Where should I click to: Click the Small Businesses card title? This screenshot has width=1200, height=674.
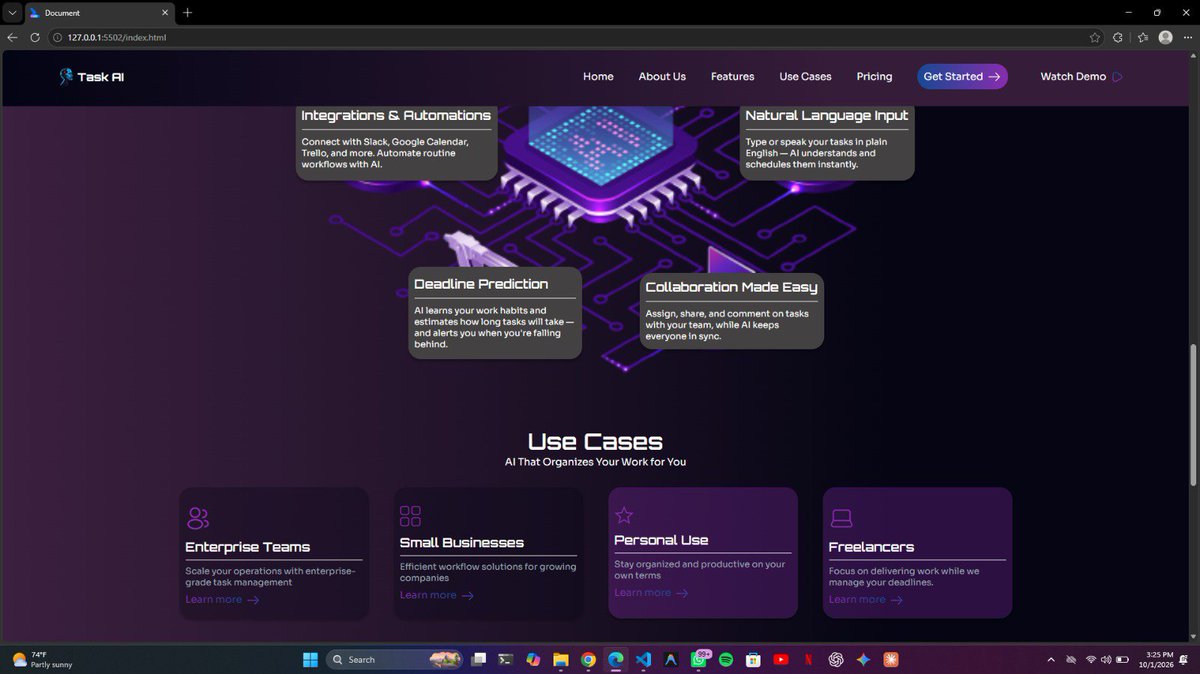tap(462, 543)
